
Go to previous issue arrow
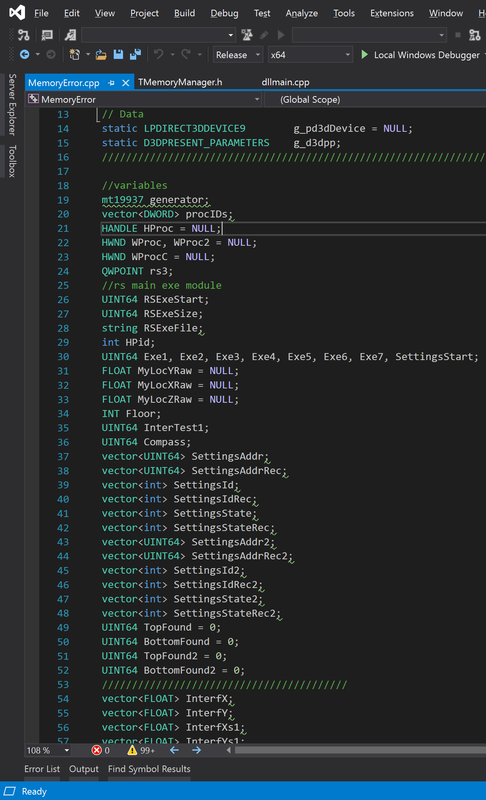coord(174,750)
